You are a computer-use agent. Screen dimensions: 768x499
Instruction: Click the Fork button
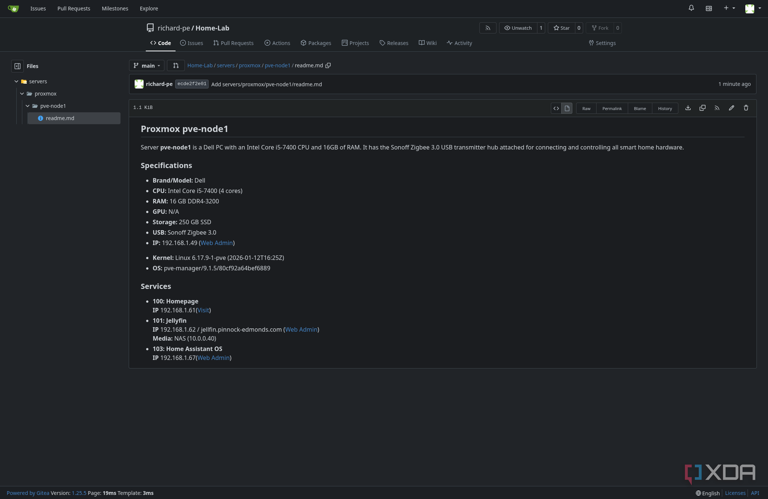(x=600, y=28)
